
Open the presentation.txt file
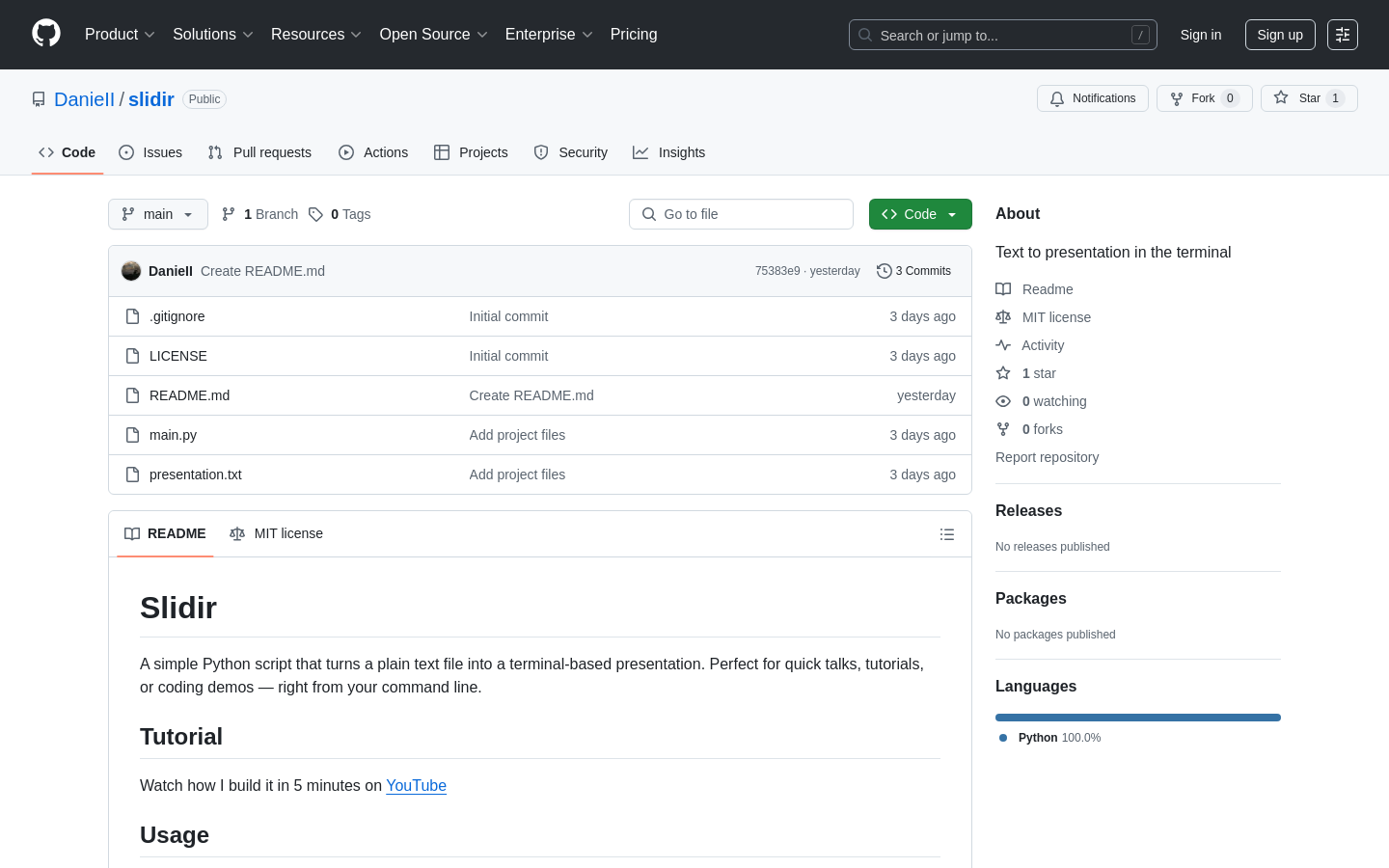coord(196,475)
